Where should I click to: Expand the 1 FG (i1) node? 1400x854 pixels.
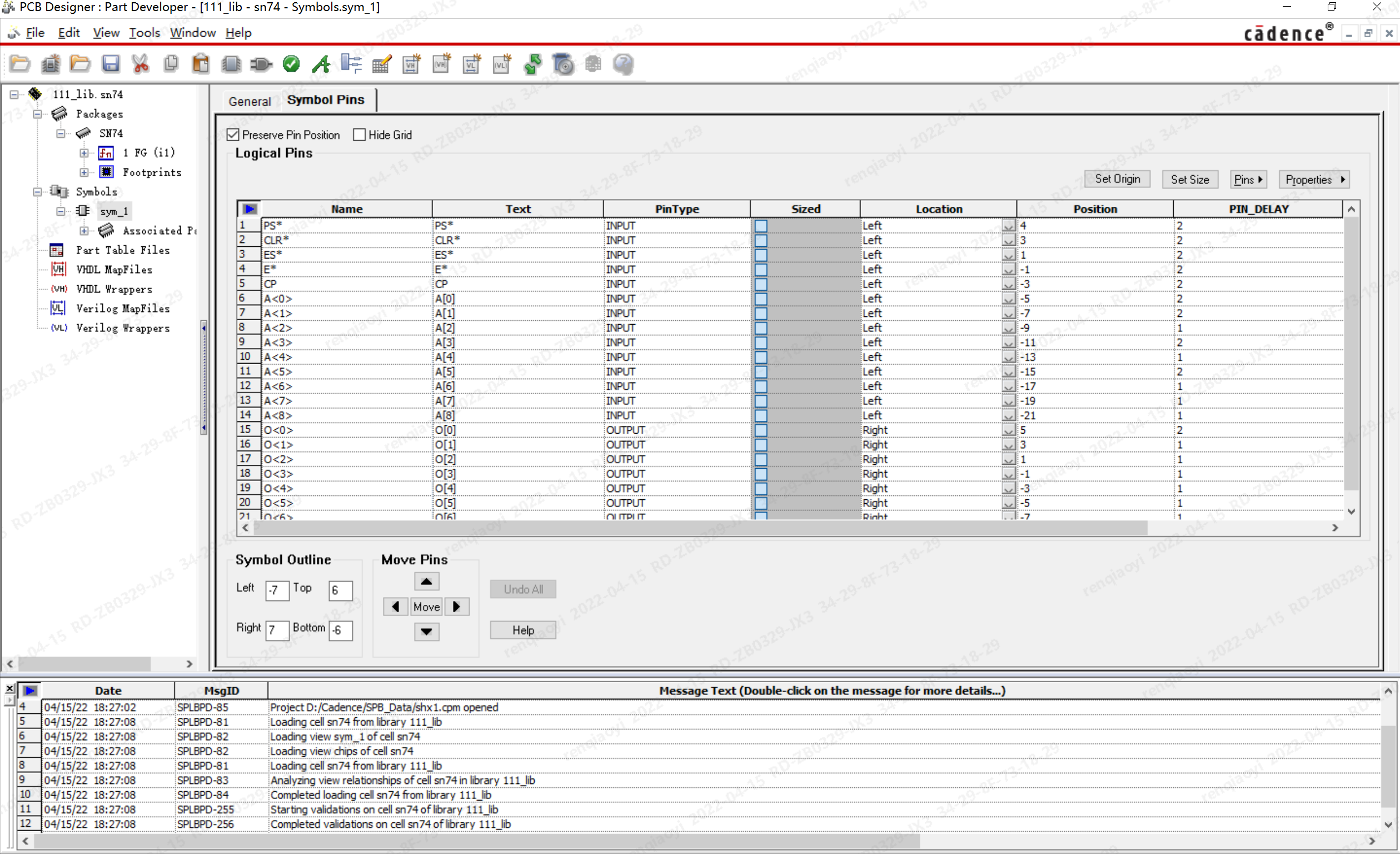coord(84,153)
